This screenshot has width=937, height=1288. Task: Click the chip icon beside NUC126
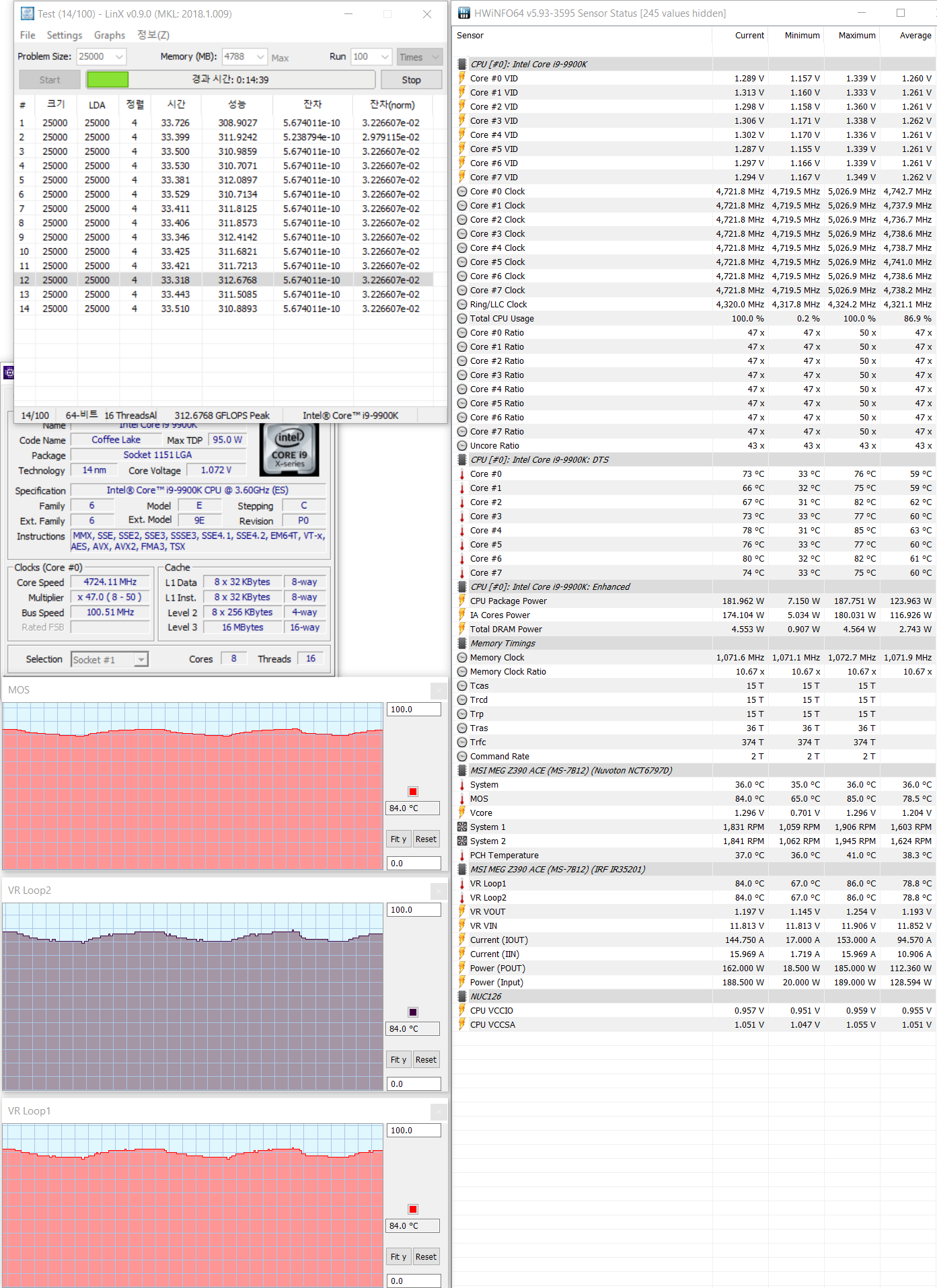pyautogui.click(x=462, y=997)
